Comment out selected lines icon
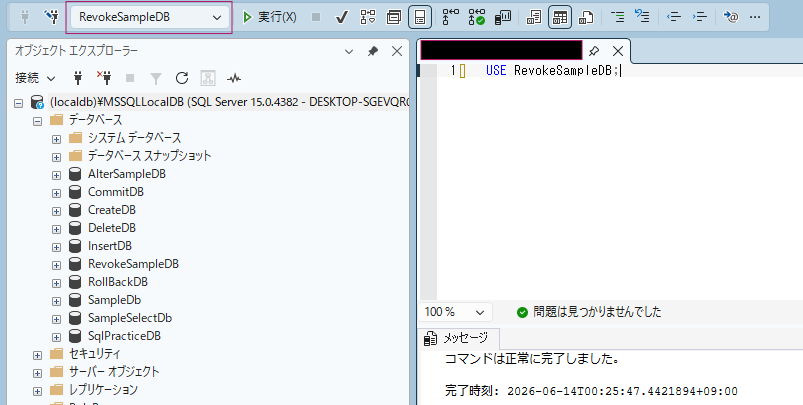Screen dimensions: 803x405 click(x=618, y=17)
